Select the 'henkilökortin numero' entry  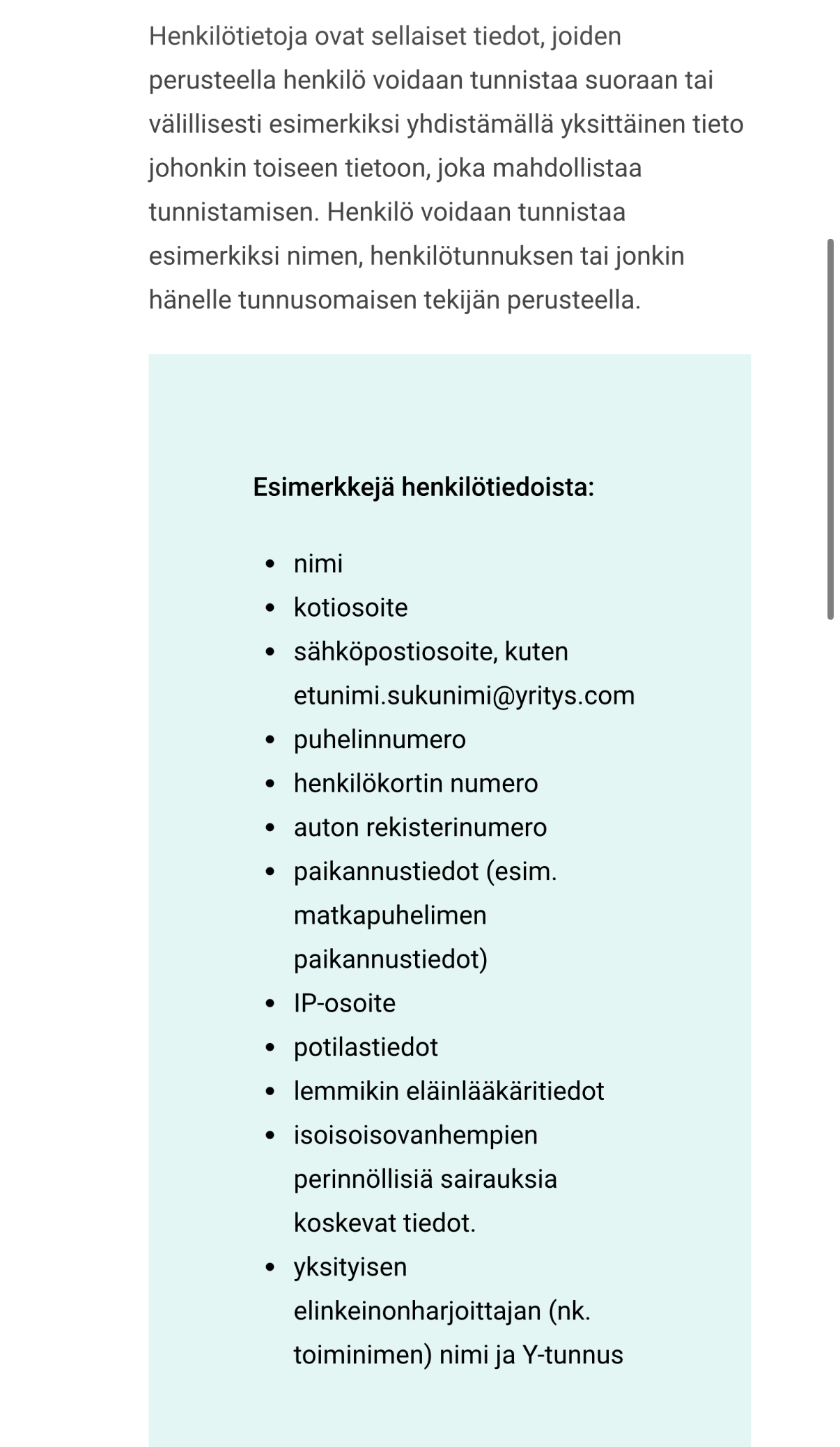416,783
